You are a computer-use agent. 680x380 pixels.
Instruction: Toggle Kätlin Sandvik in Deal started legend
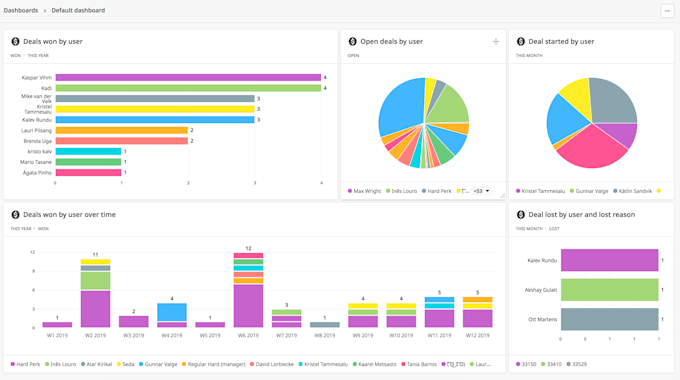click(x=632, y=191)
